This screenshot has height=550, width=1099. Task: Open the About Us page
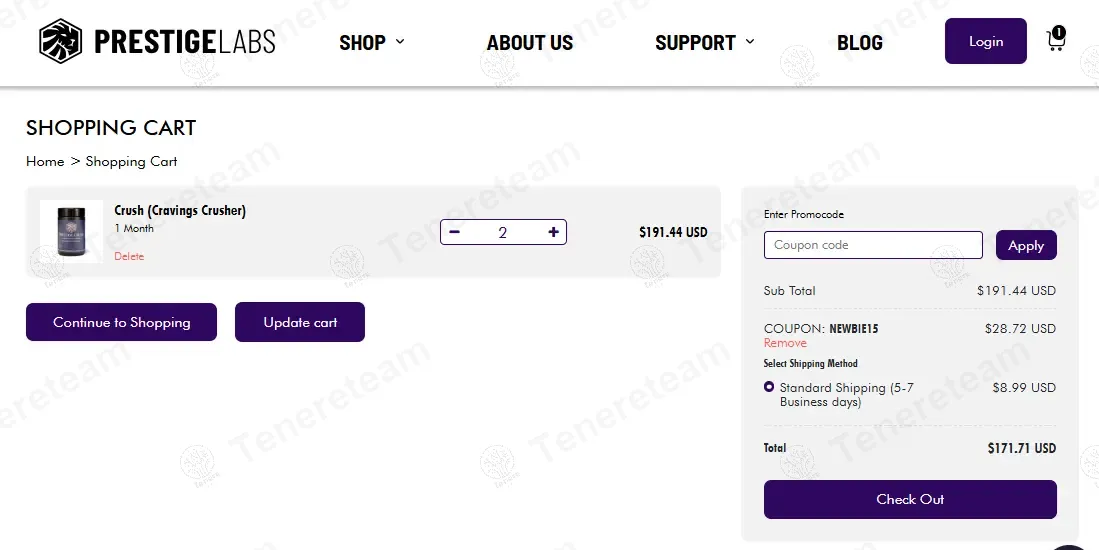pos(530,43)
